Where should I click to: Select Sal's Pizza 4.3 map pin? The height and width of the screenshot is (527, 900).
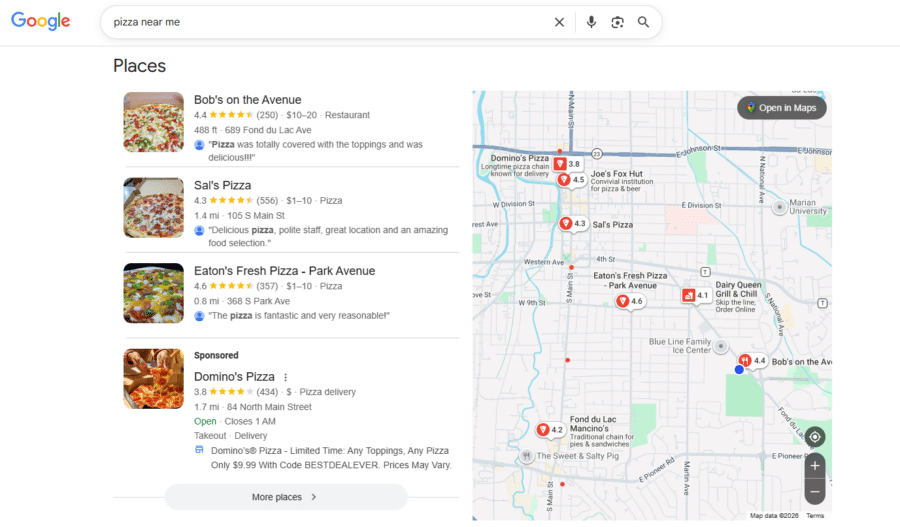tap(573, 223)
